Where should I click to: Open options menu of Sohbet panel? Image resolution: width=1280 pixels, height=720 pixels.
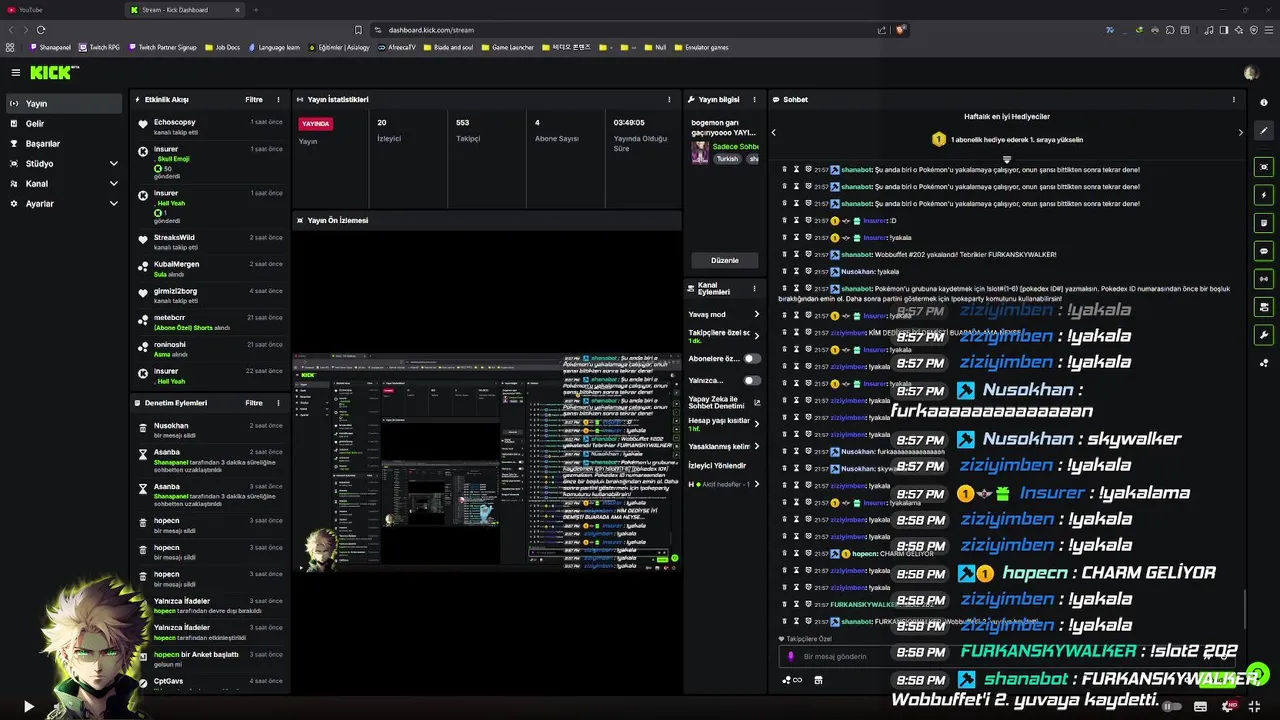(x=1233, y=100)
